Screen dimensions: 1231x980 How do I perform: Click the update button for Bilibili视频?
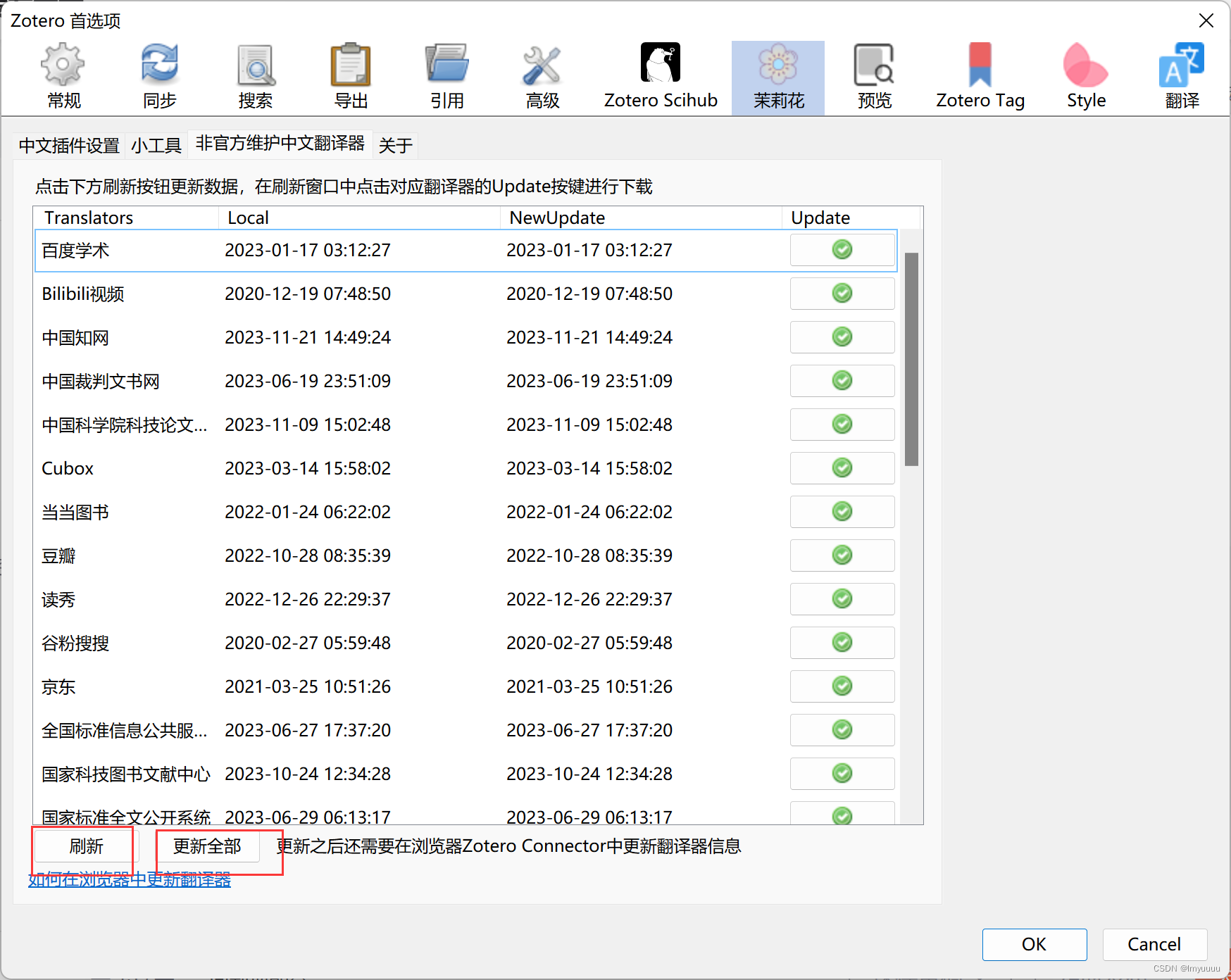click(842, 294)
